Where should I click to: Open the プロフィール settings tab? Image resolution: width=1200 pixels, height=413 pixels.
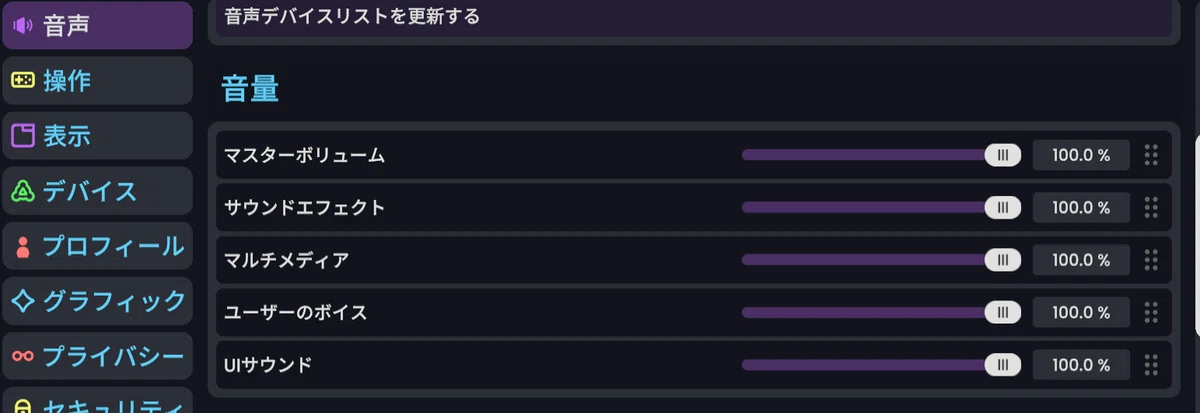click(97, 246)
